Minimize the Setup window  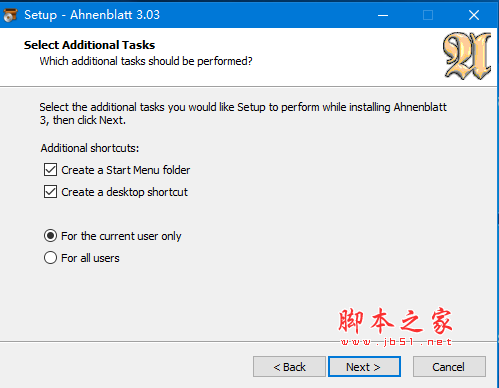[x=383, y=15]
